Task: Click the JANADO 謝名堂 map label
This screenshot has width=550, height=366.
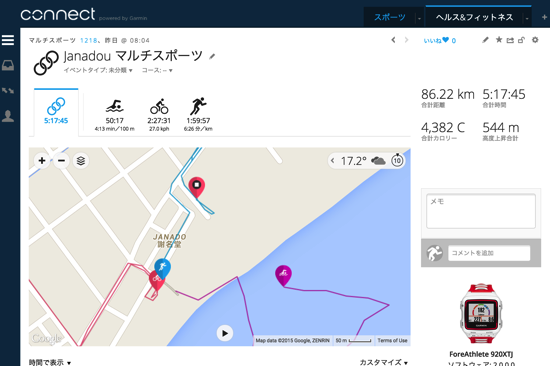Action: pyautogui.click(x=169, y=241)
